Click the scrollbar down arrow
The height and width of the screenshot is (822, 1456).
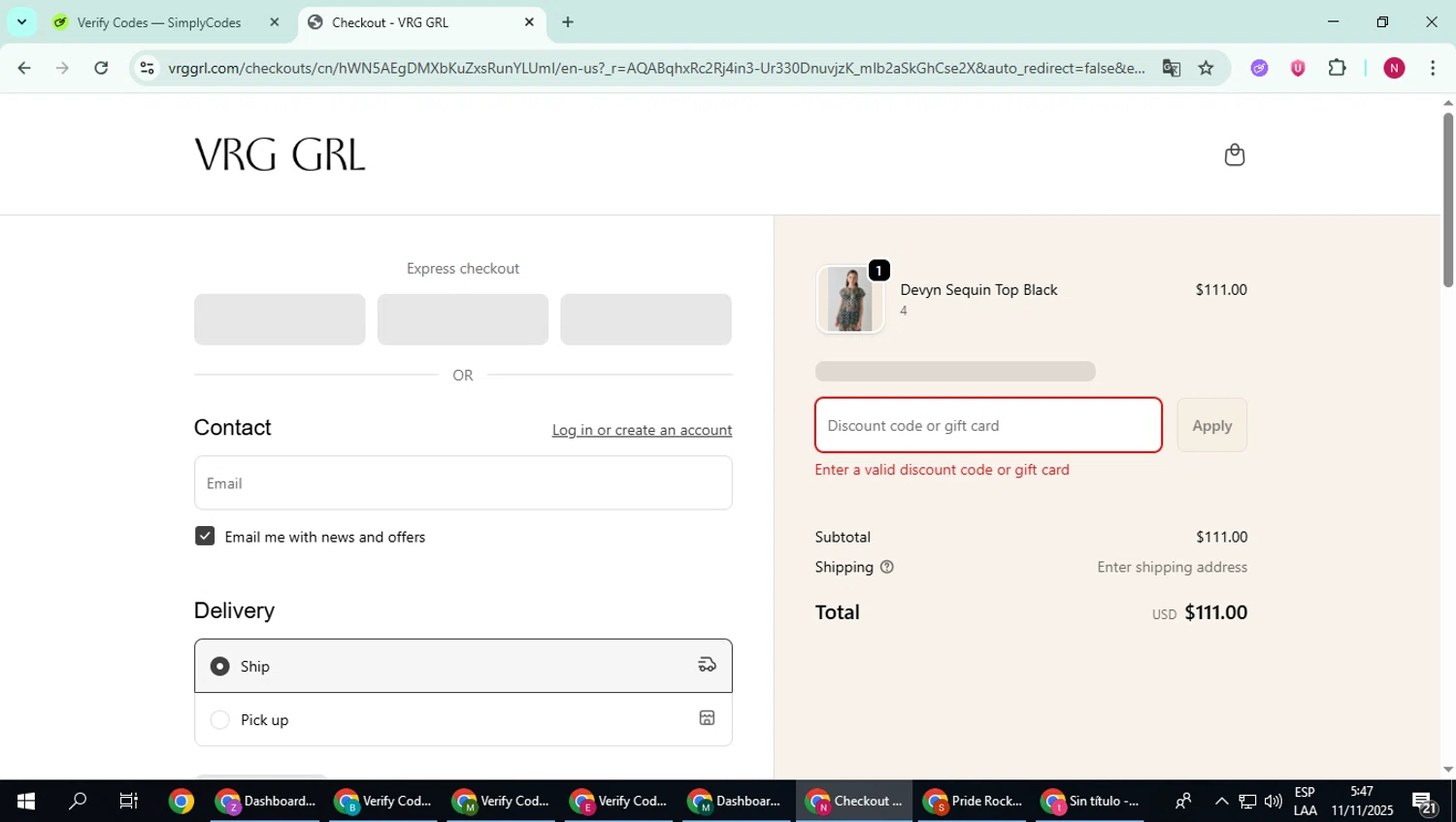(x=1447, y=770)
